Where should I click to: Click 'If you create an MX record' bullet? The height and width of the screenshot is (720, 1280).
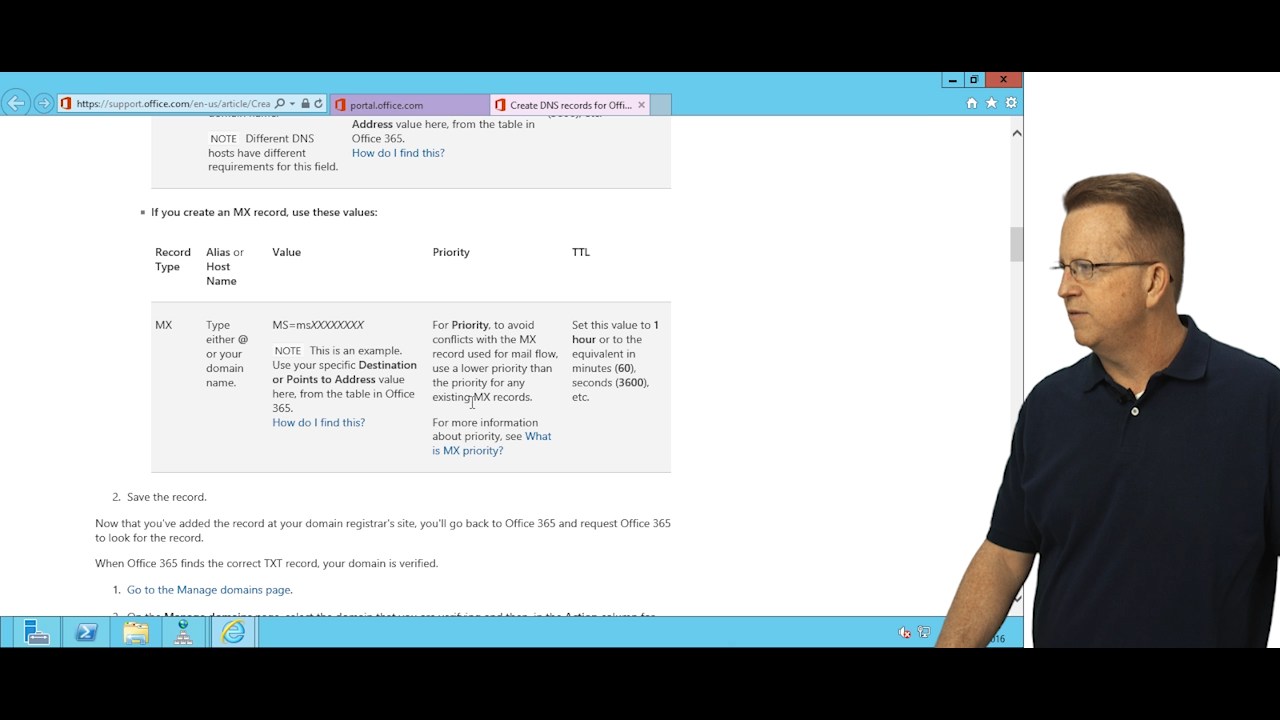tap(264, 212)
